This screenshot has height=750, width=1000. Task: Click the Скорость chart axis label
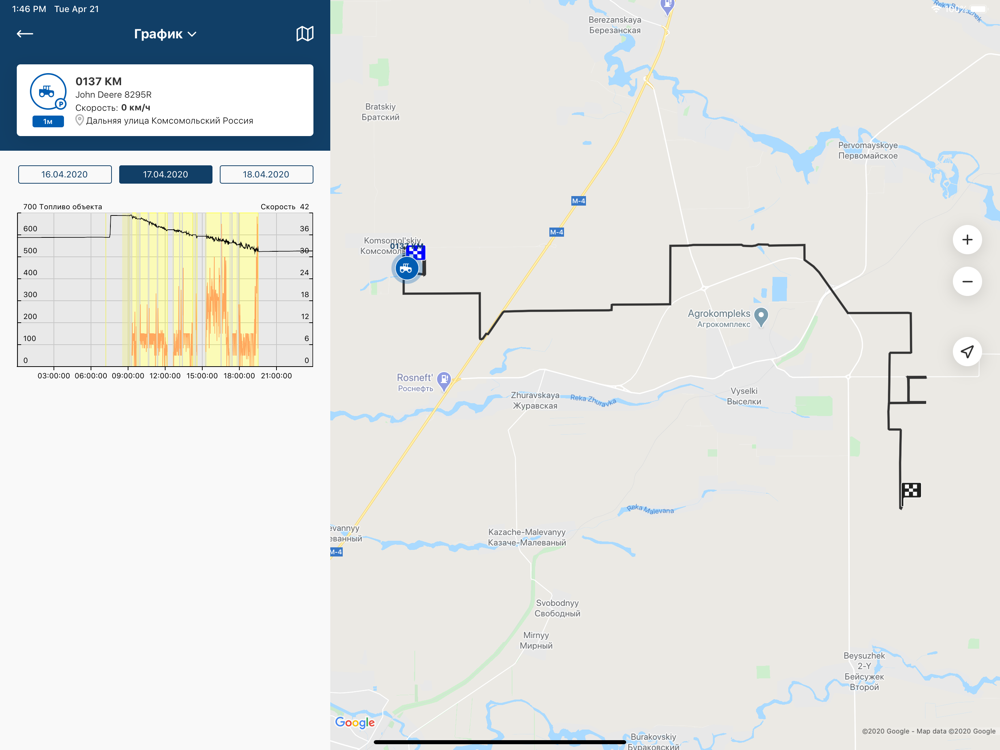(277, 207)
